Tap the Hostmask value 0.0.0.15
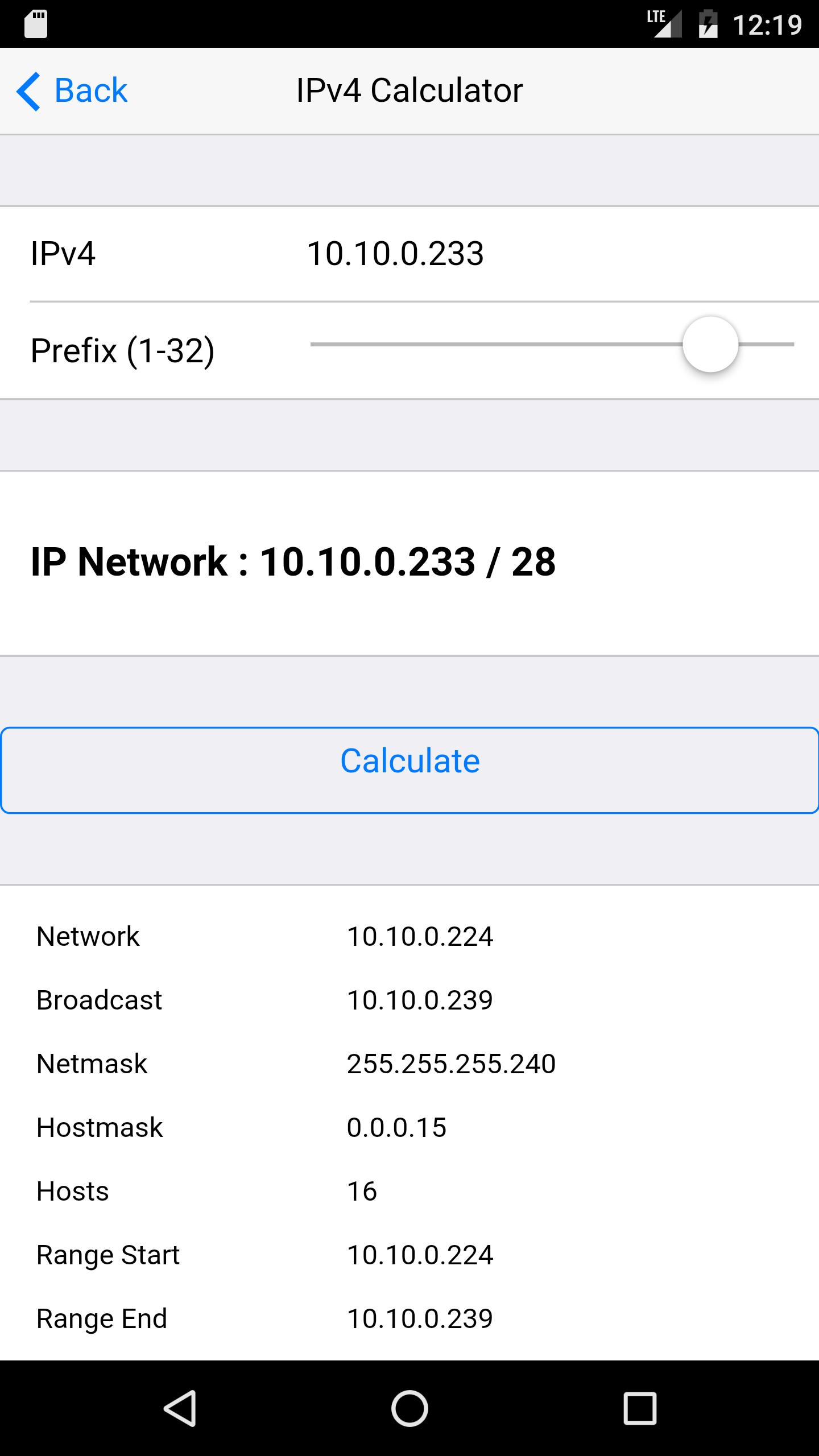 coord(396,1128)
